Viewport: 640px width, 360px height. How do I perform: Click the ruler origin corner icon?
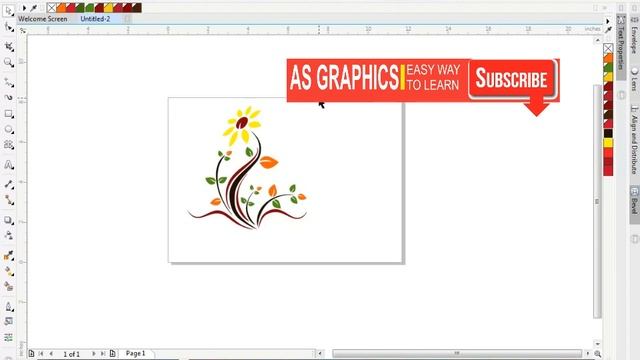pos(23,31)
